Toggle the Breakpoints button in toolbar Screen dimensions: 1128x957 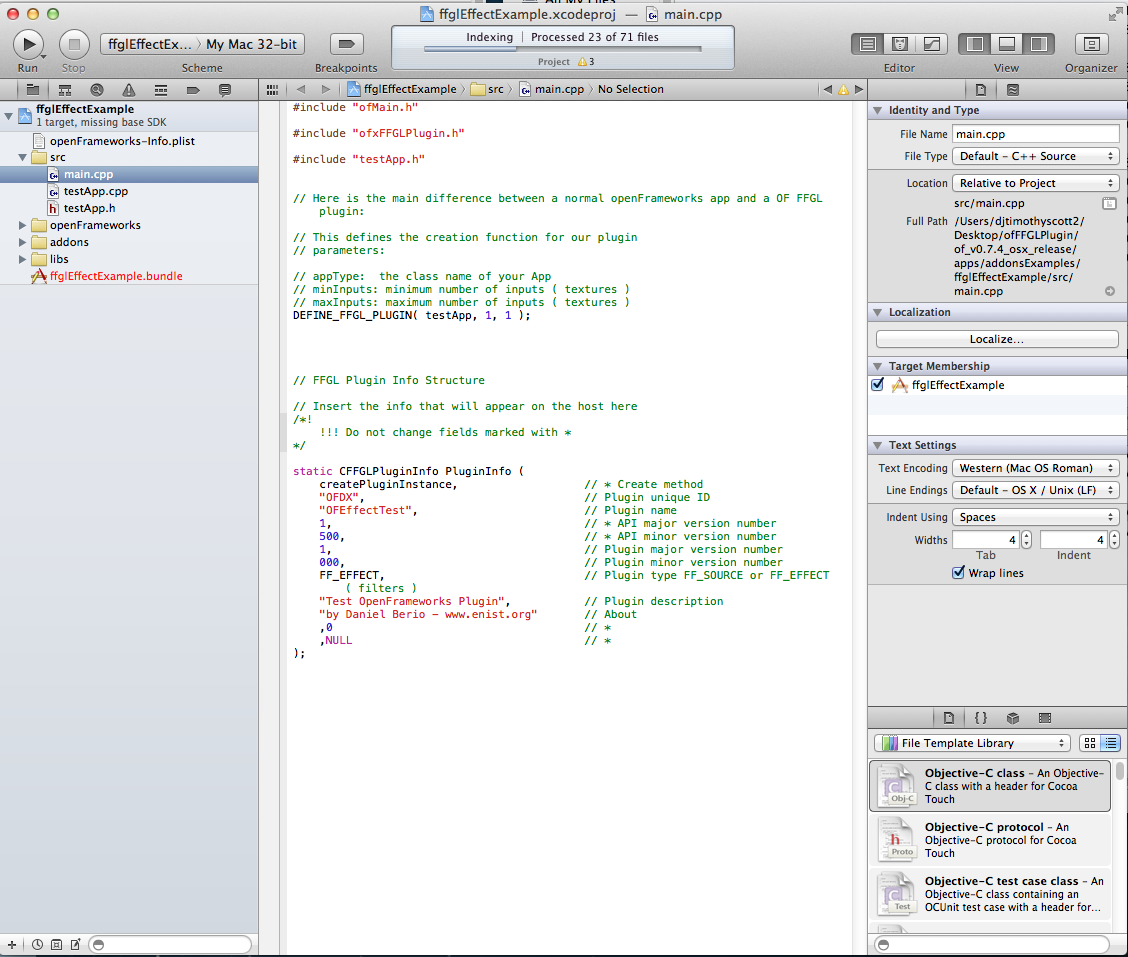point(346,44)
